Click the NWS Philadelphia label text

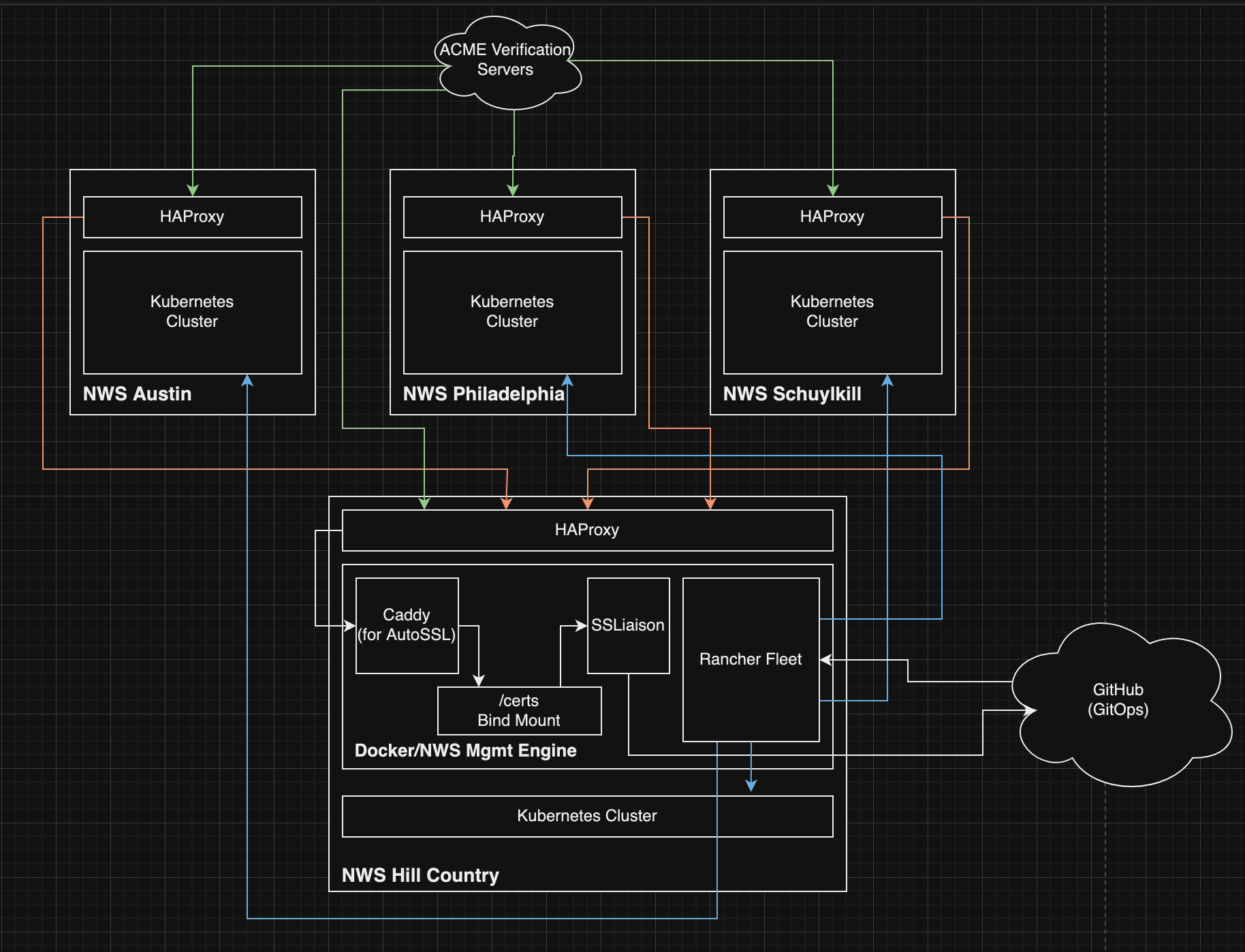tap(483, 394)
